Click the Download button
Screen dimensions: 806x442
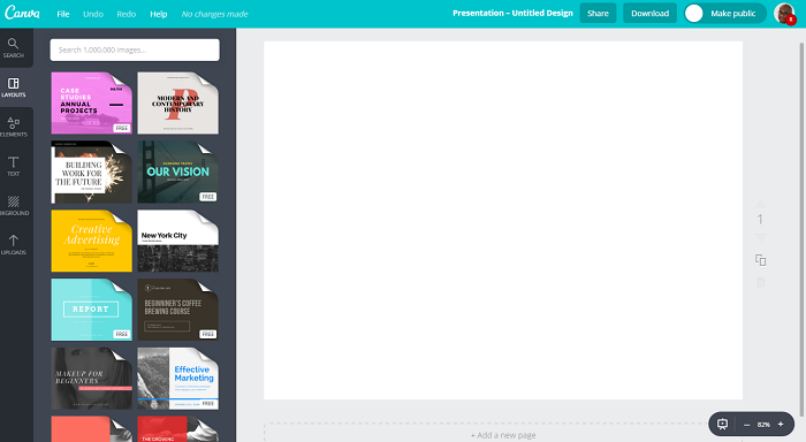650,13
